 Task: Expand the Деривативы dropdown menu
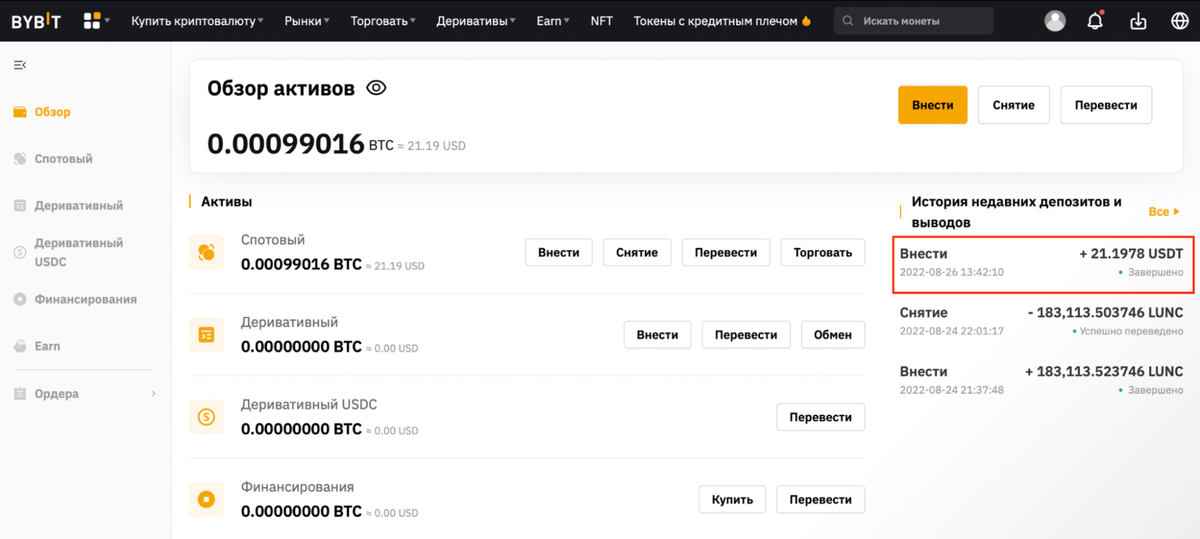pos(477,20)
